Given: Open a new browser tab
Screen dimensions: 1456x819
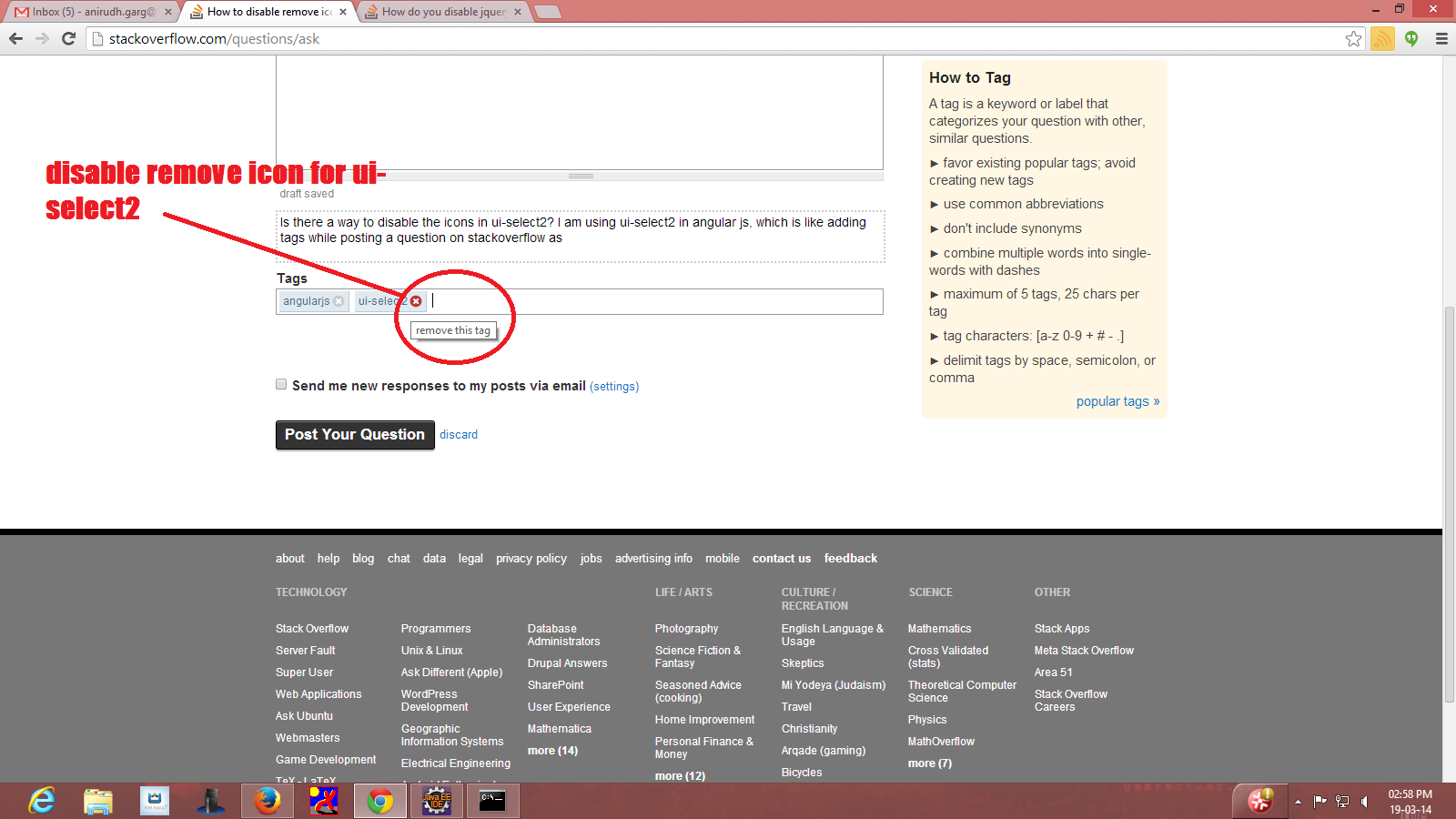Looking at the screenshot, I should (x=547, y=12).
